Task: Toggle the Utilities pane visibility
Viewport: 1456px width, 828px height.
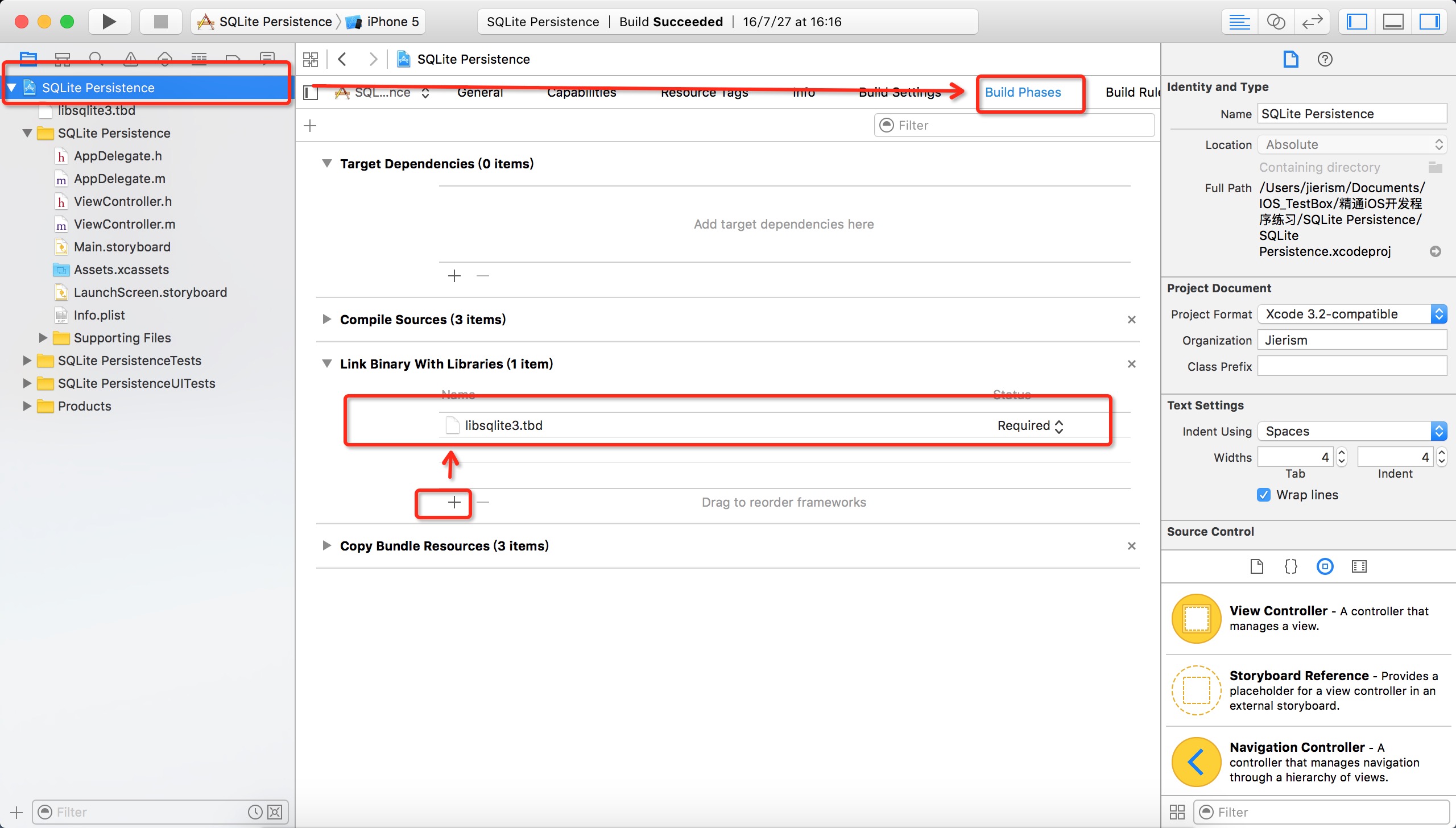Action: click(x=1429, y=22)
